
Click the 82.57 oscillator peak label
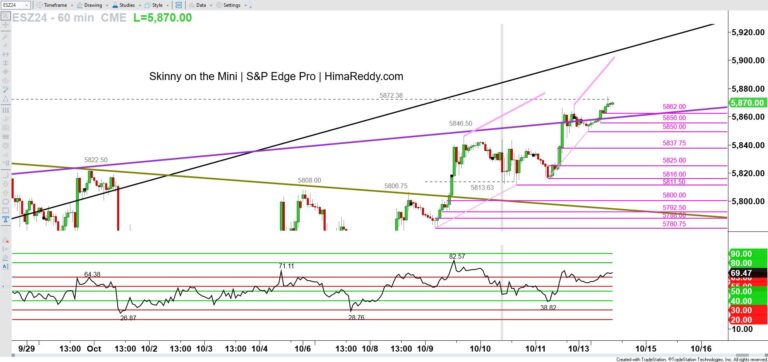457,256
